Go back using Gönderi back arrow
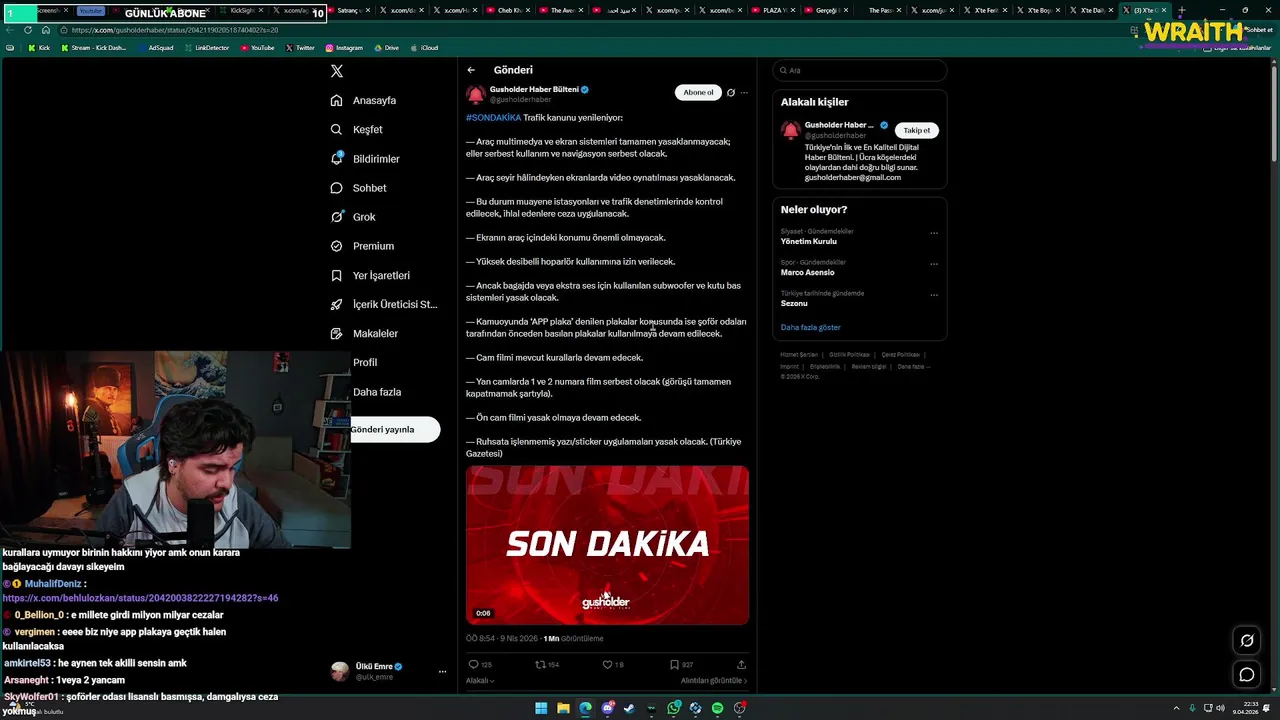This screenshot has height=720, width=1280. [471, 70]
